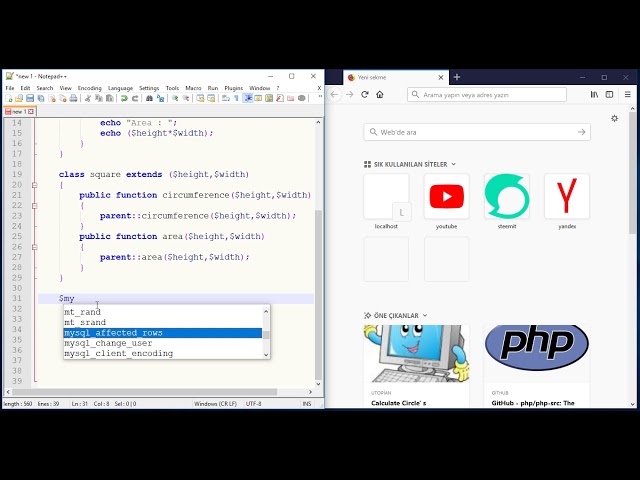
Task: Click the Firefox back arrow
Action: [x=334, y=95]
